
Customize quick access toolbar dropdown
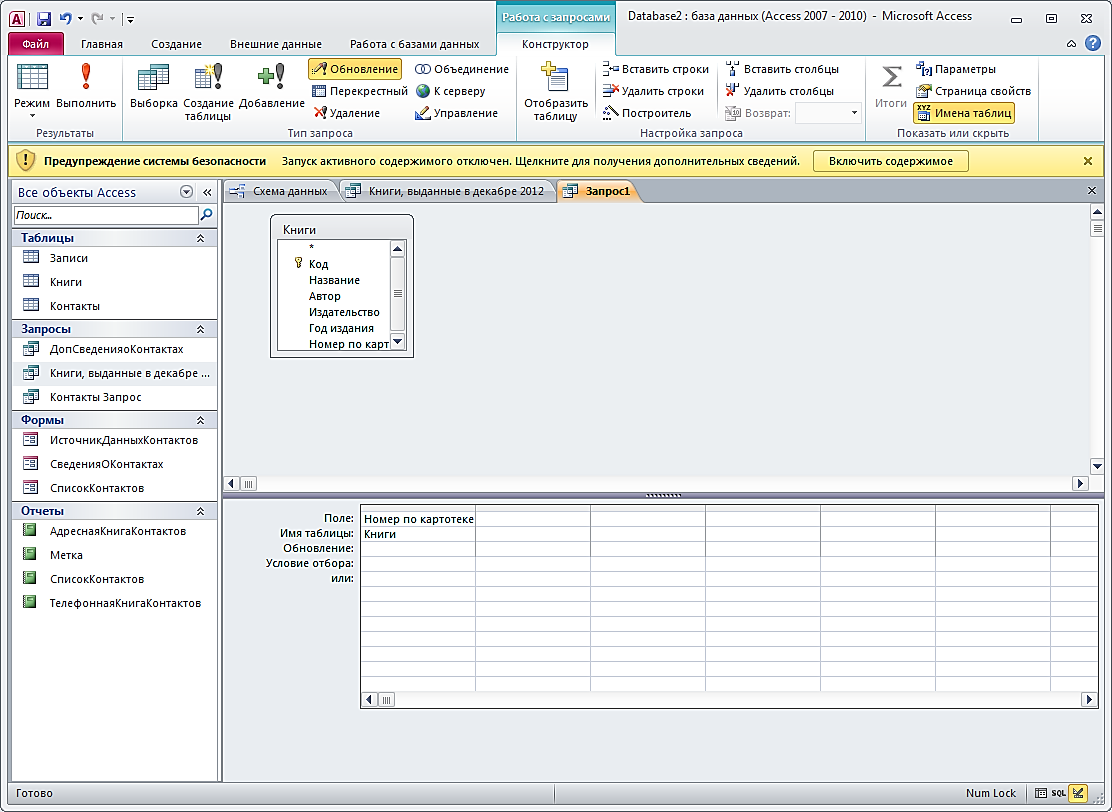(x=130, y=19)
